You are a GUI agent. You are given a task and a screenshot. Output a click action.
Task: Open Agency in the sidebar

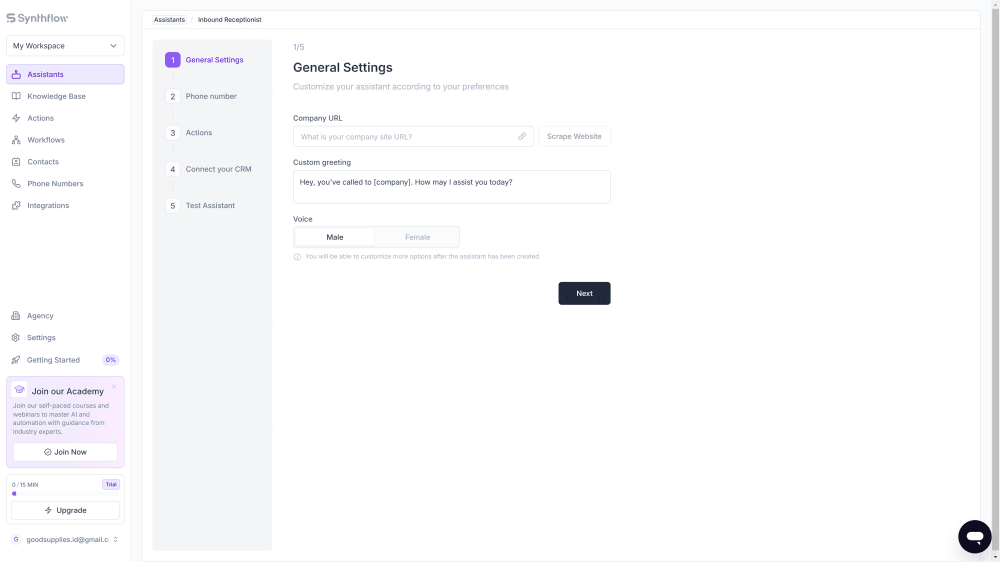tap(65, 316)
